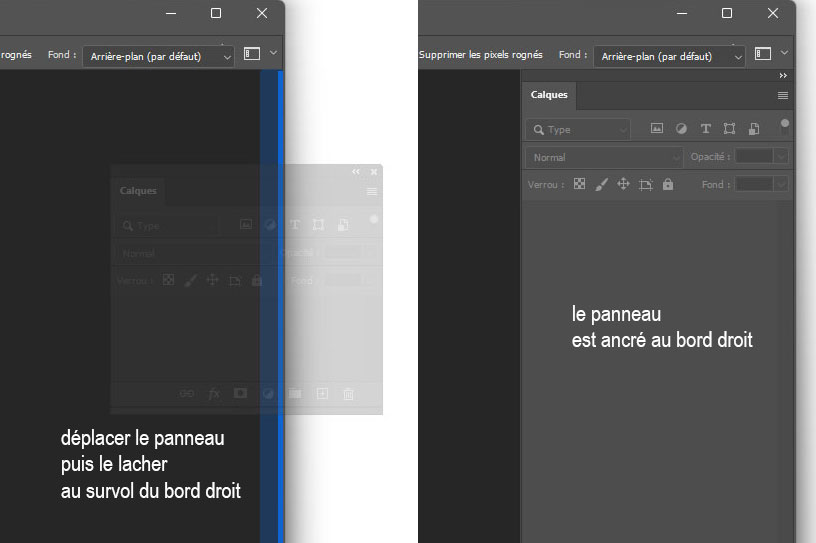Click Lock all padlock in right docked panel
Screen dimensions: 816x543
point(668,184)
